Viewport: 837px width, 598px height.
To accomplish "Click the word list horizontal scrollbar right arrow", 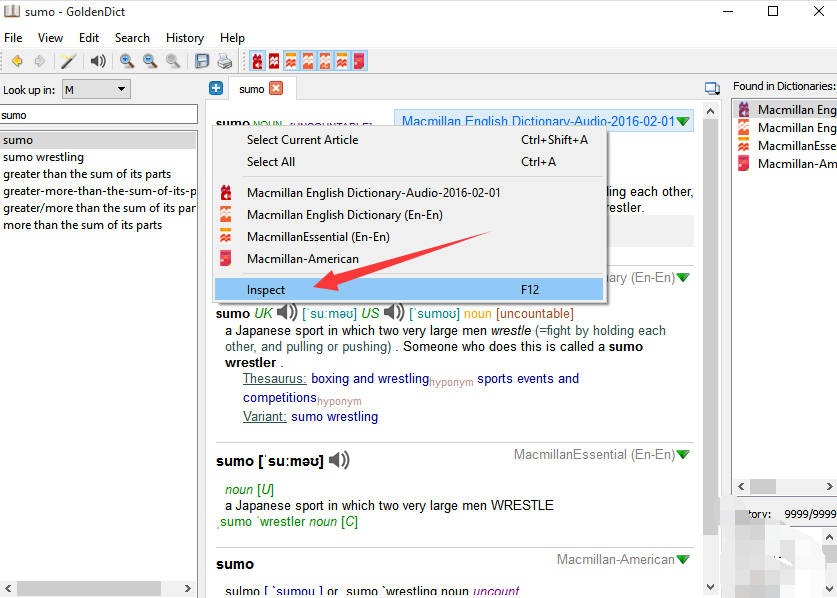I will click(x=187, y=588).
